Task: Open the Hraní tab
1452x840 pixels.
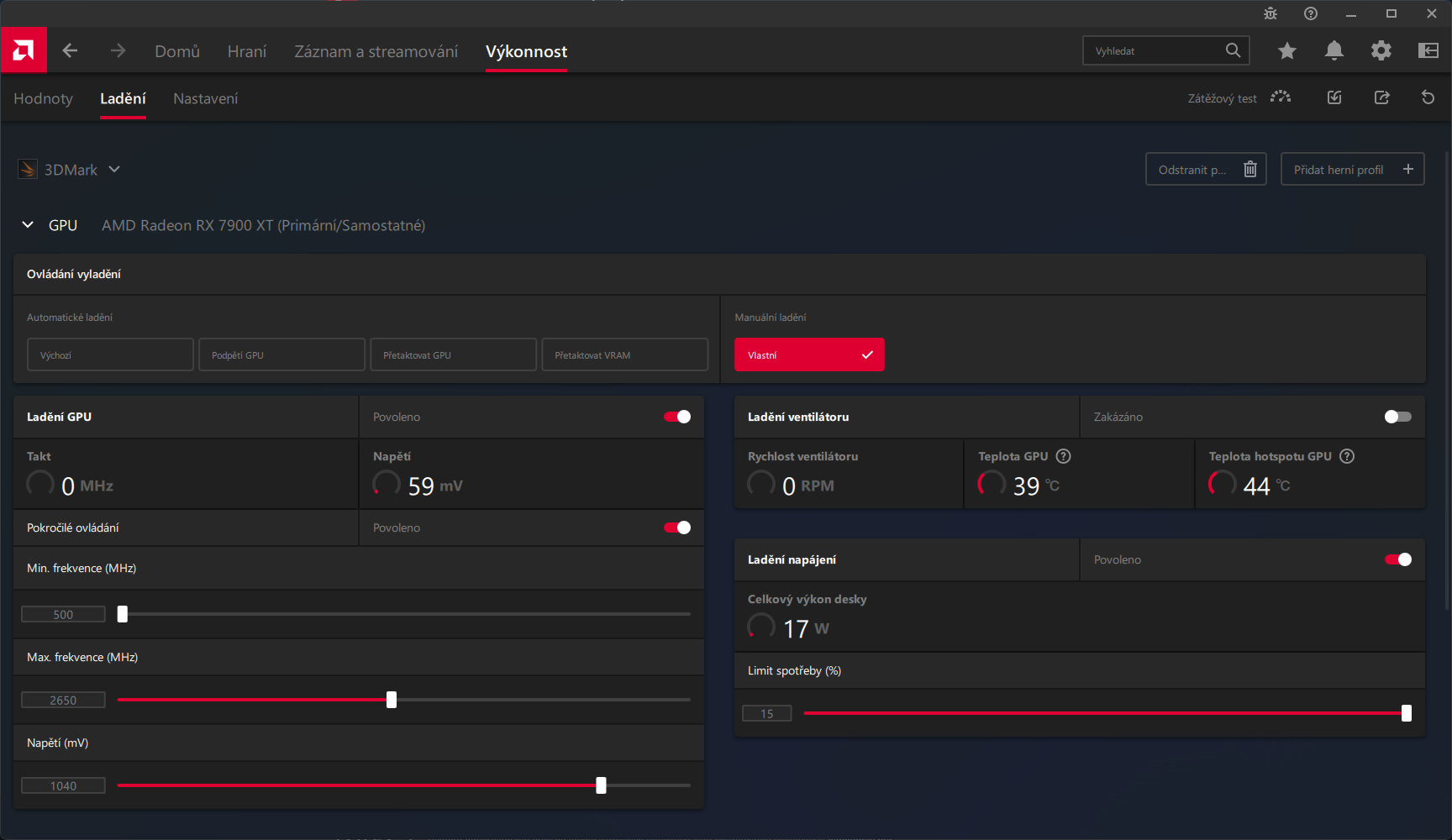Action: point(247,51)
